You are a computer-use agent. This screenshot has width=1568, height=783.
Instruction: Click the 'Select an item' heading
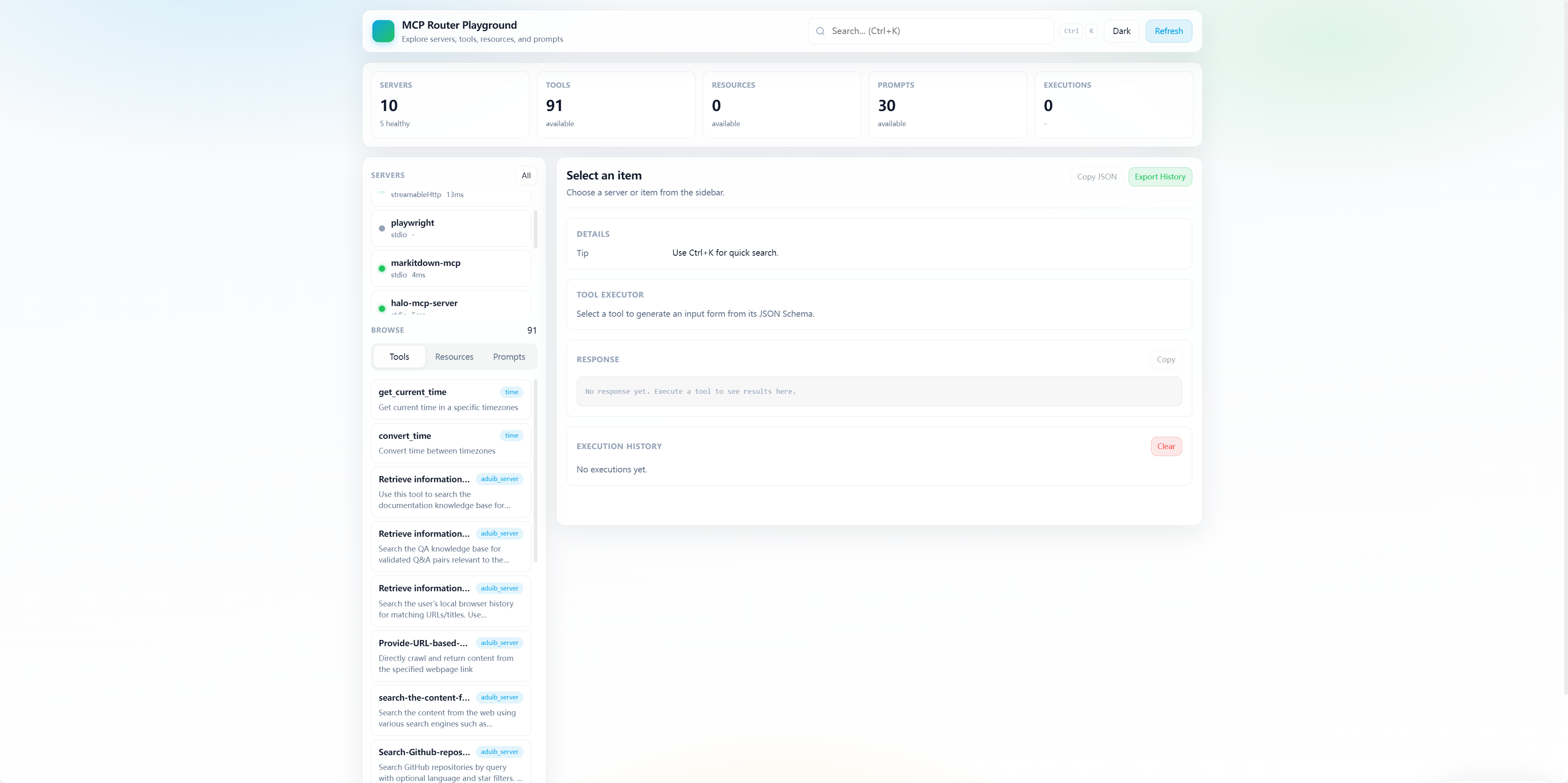(x=604, y=175)
